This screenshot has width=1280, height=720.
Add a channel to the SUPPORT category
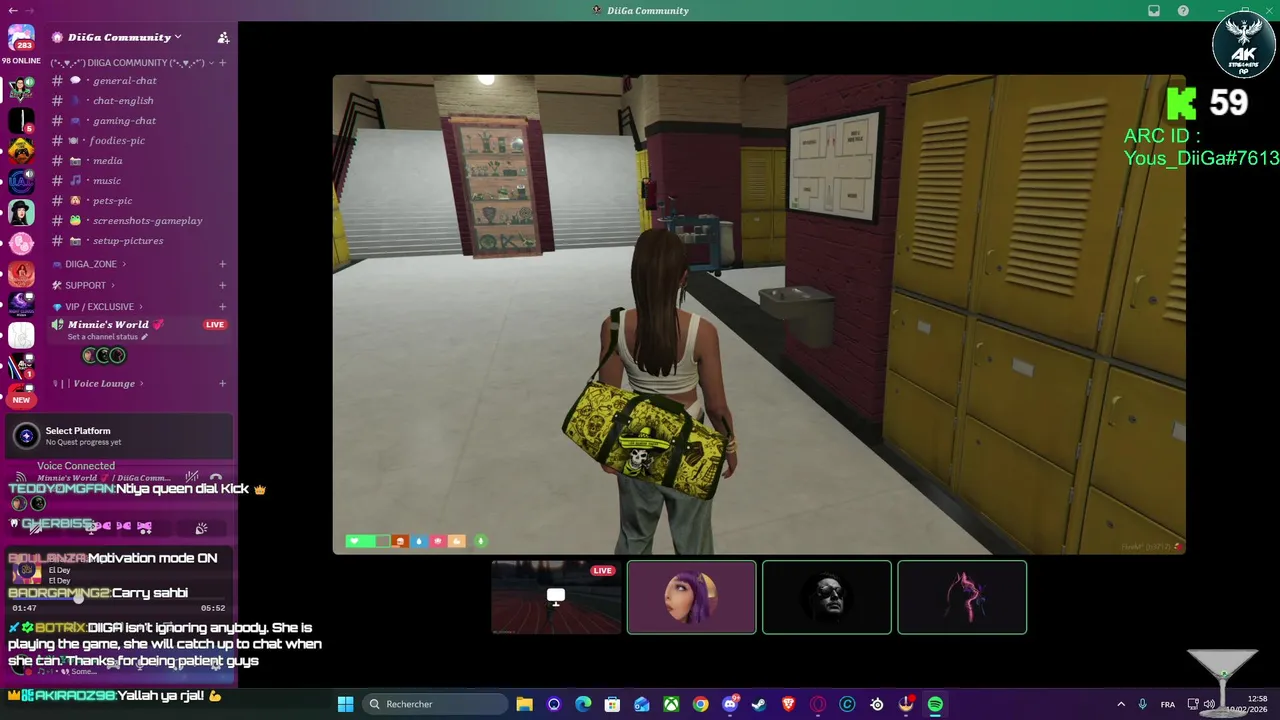(222, 285)
